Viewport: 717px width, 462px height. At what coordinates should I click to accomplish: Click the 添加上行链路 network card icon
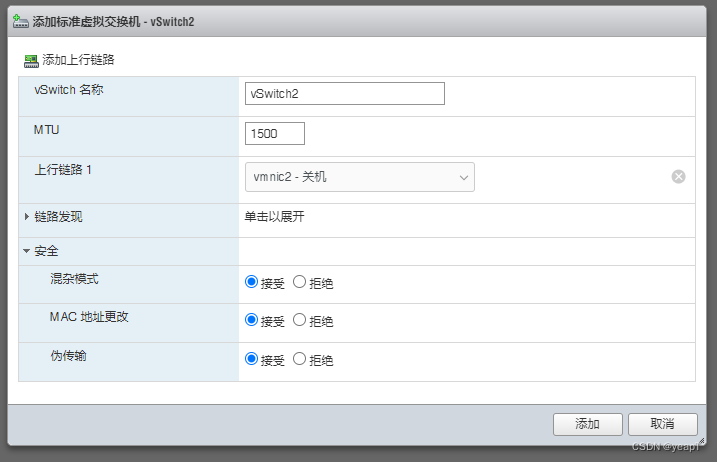(x=31, y=60)
